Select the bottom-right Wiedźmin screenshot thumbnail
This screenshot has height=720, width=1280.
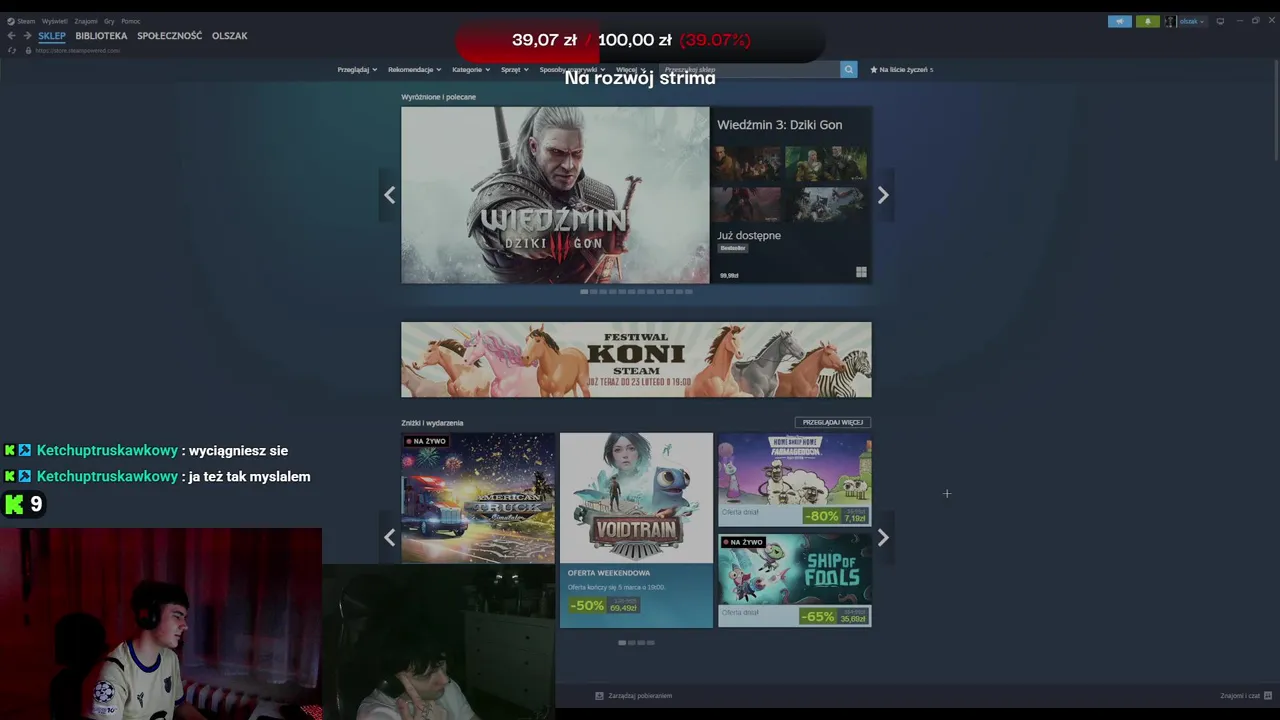click(x=825, y=204)
